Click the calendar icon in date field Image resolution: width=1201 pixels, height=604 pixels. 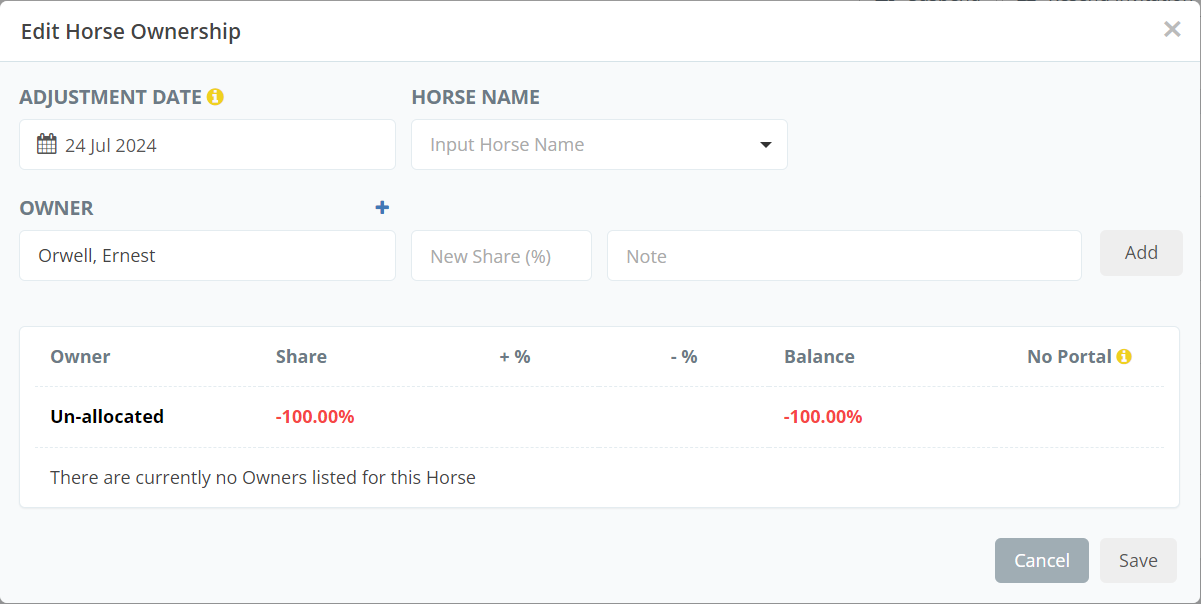[x=46, y=144]
